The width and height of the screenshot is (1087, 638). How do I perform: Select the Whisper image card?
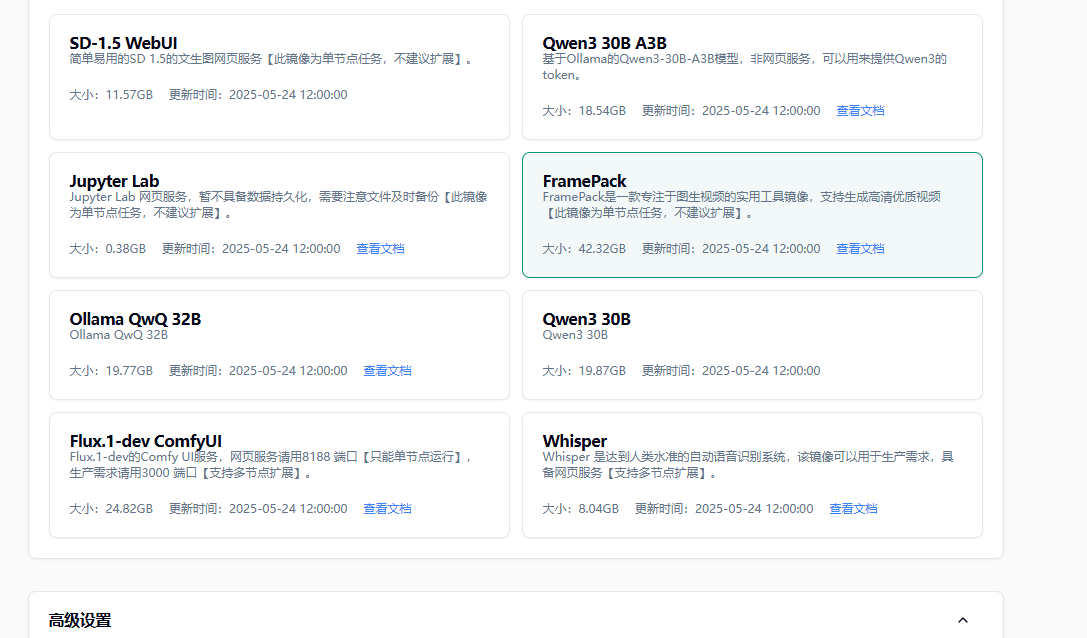click(x=752, y=475)
